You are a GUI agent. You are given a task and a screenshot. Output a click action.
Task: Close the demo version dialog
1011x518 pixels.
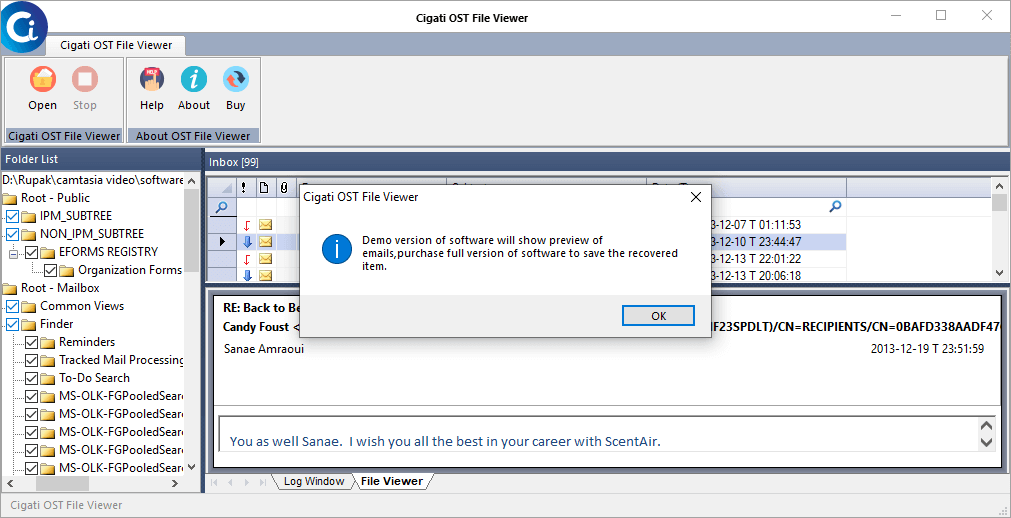pyautogui.click(x=696, y=197)
